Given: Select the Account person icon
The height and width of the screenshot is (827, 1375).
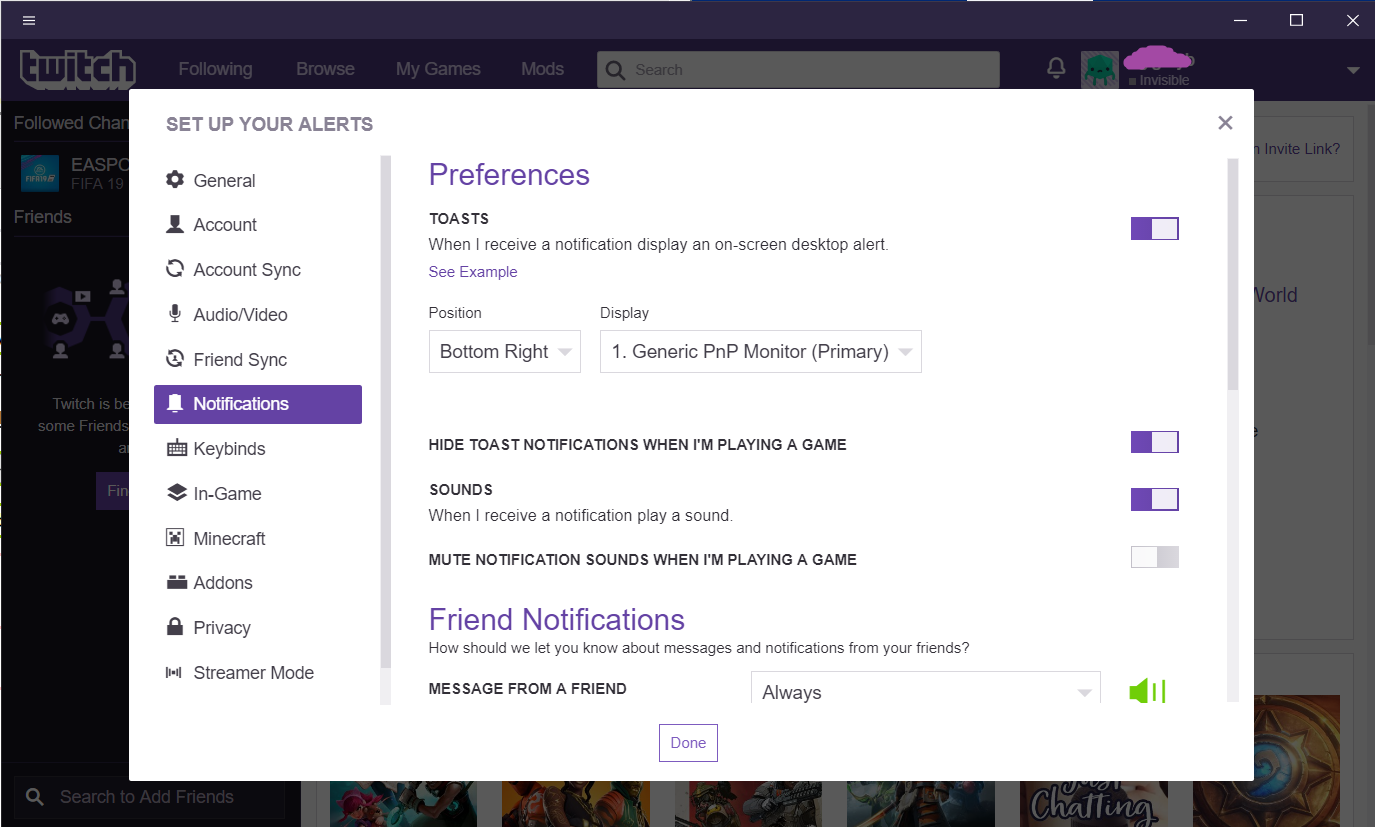Looking at the screenshot, I should click(175, 224).
